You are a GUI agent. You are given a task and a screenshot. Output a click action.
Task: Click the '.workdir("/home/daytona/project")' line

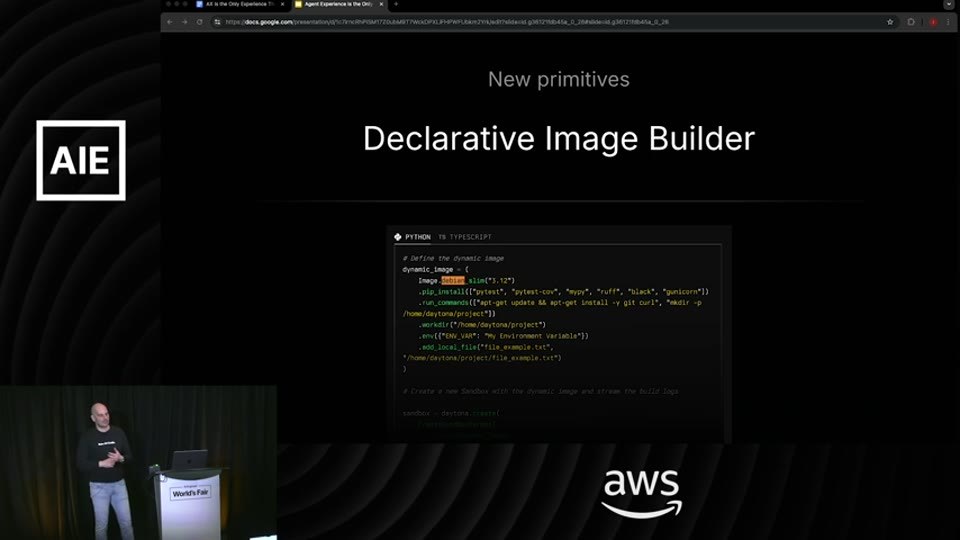click(482, 325)
